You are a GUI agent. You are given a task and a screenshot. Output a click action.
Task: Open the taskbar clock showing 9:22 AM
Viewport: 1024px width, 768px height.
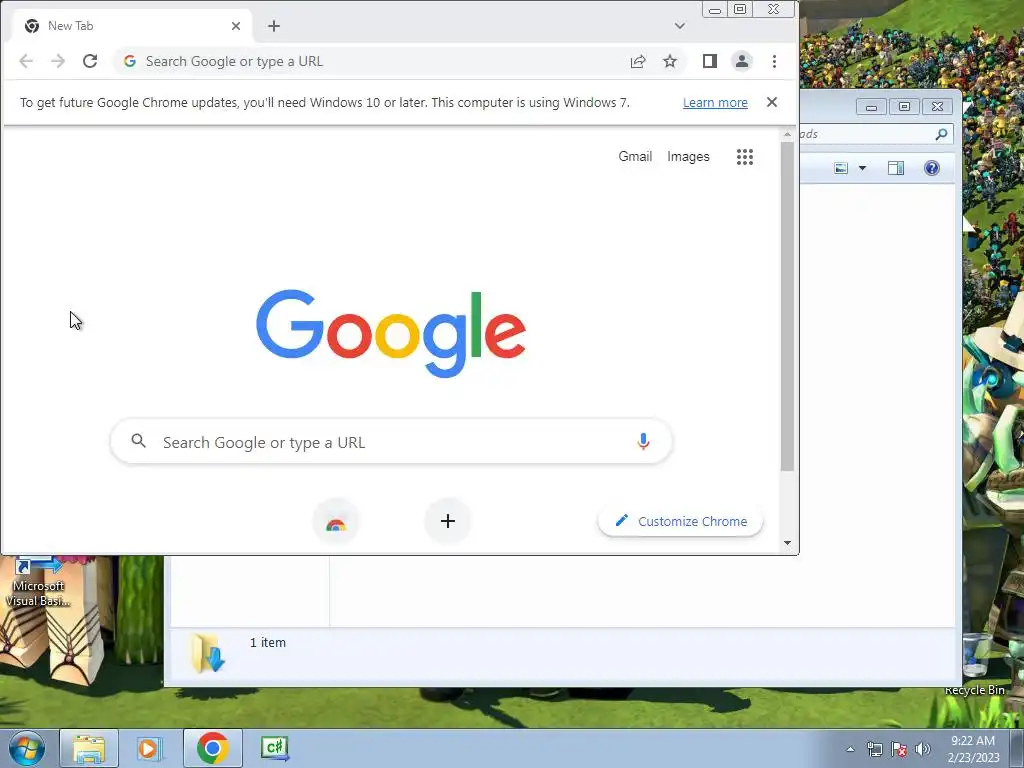pyautogui.click(x=973, y=749)
